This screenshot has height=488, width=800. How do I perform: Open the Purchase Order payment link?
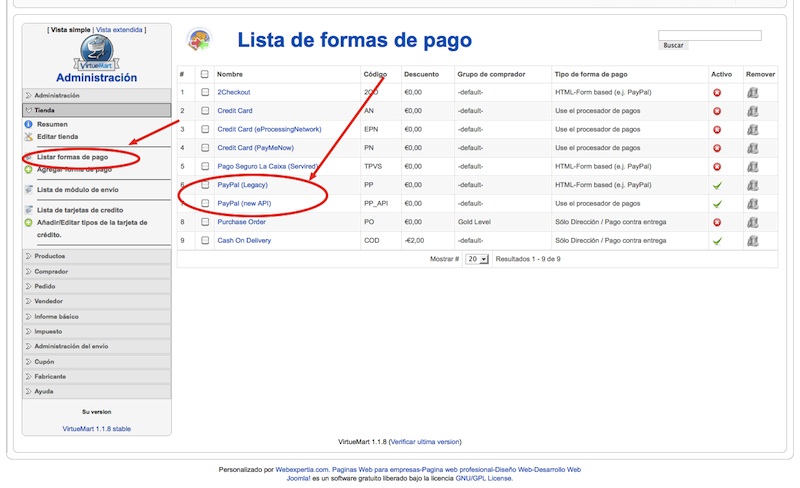coord(242,222)
